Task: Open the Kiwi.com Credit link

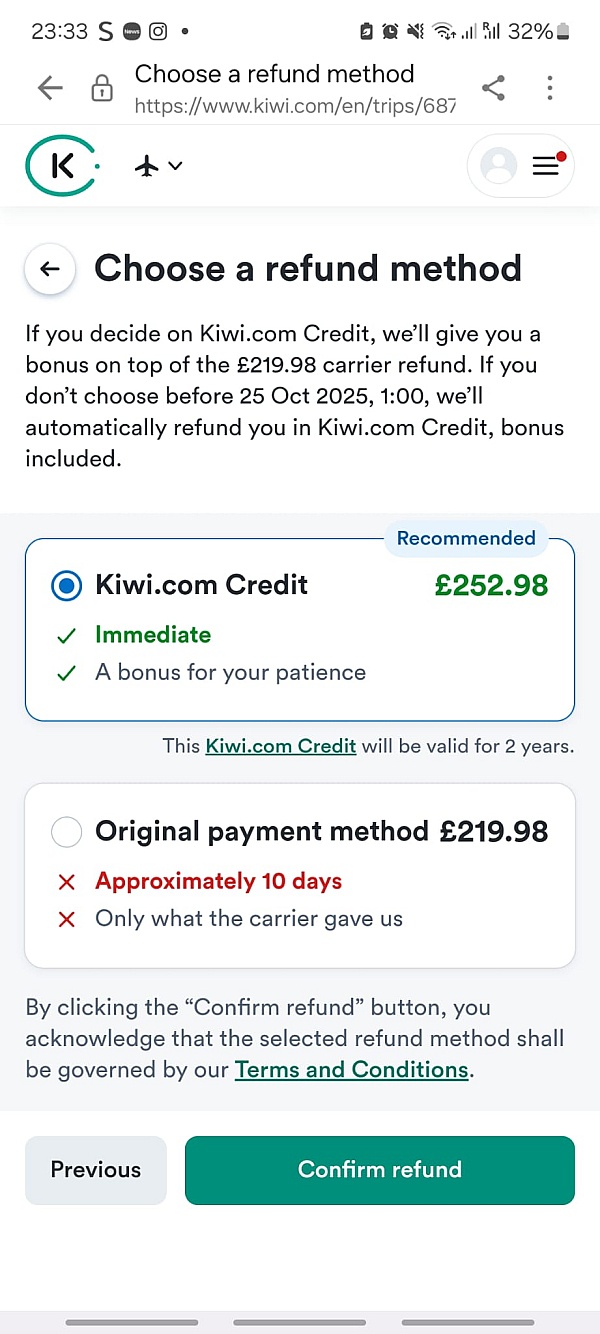Action: [281, 746]
